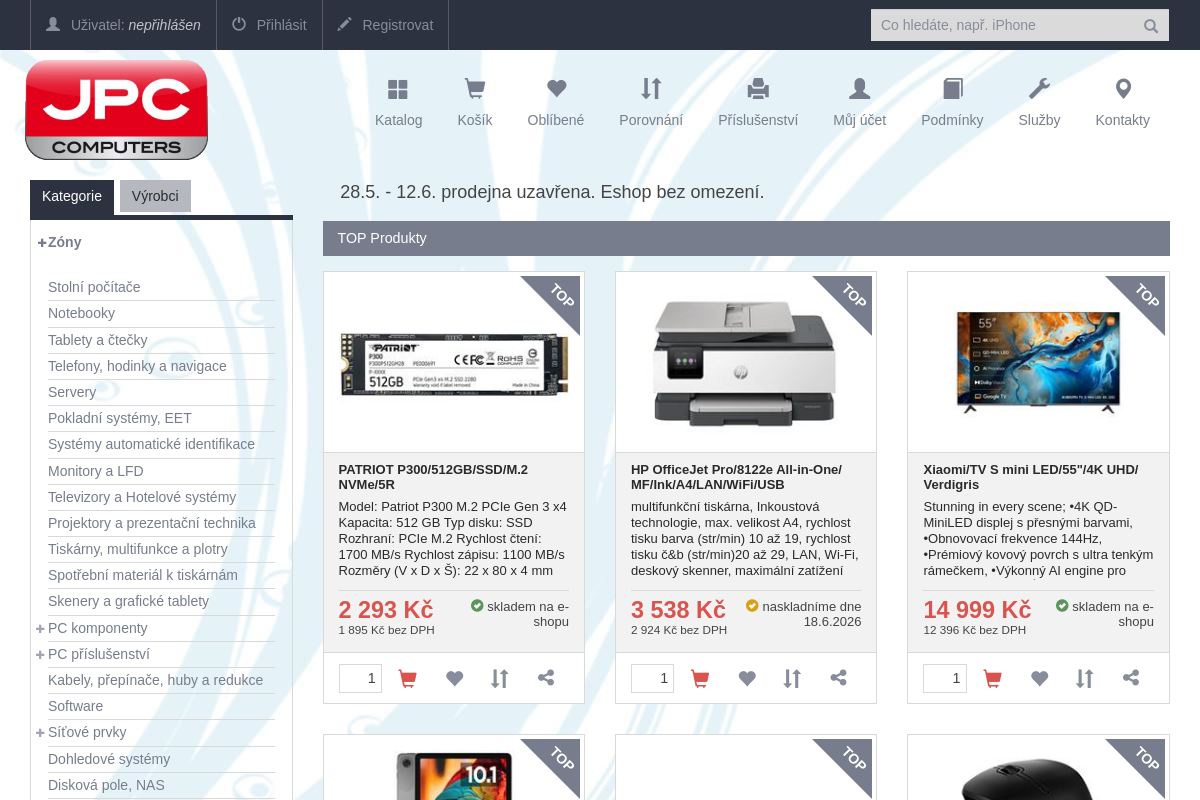
Task: Add Xiaomi TV S mini LED to cart
Action: tap(992, 679)
